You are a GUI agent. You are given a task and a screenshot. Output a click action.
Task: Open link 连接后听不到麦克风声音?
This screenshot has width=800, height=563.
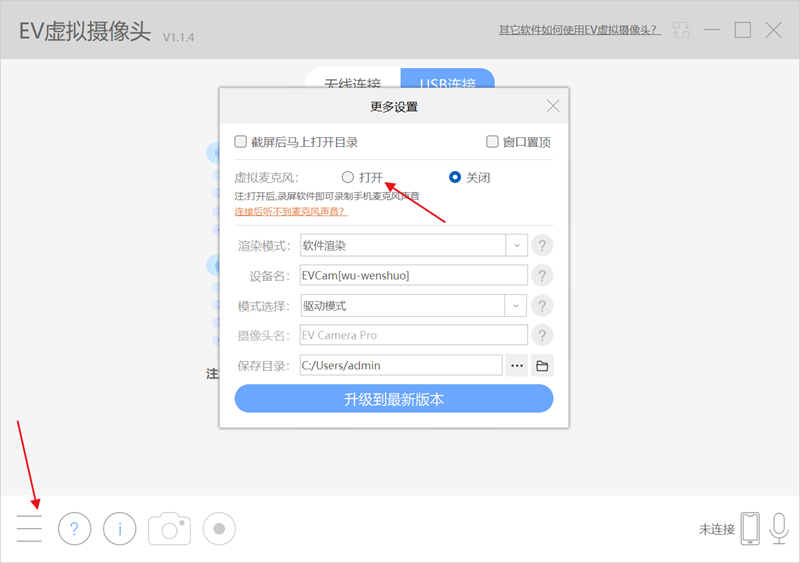(291, 211)
